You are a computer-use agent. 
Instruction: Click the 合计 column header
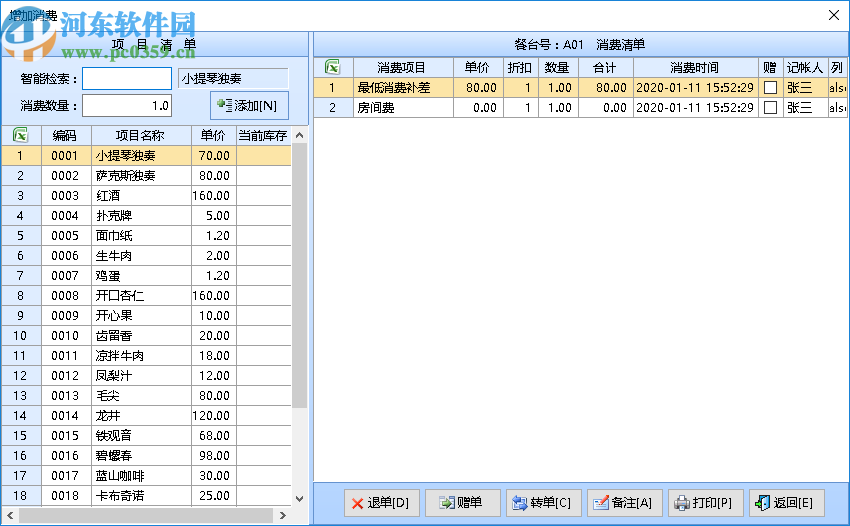pyautogui.click(x=606, y=68)
